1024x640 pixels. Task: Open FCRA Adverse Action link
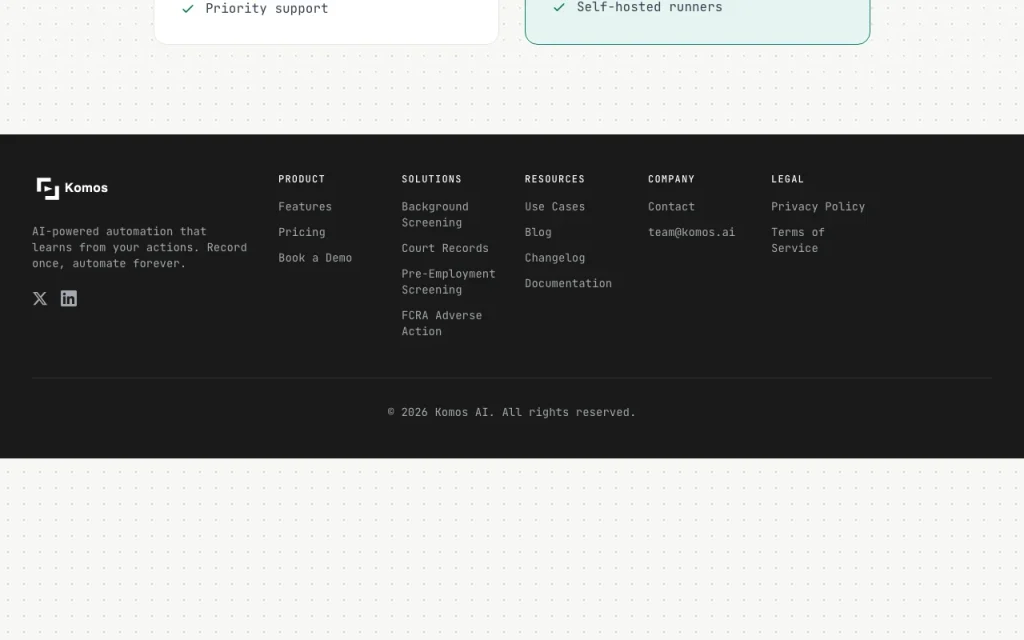click(442, 323)
